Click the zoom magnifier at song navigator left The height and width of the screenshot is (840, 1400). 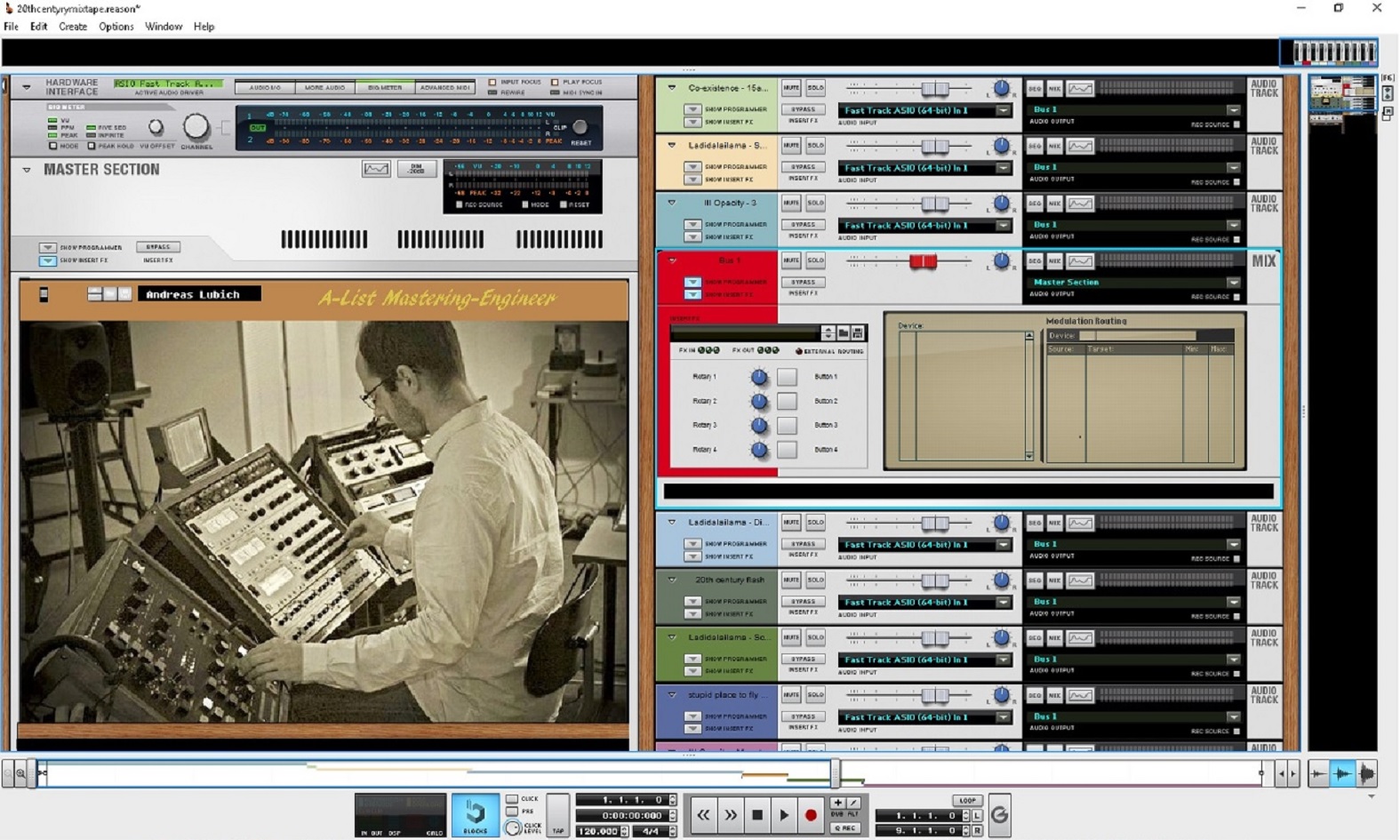(x=20, y=773)
